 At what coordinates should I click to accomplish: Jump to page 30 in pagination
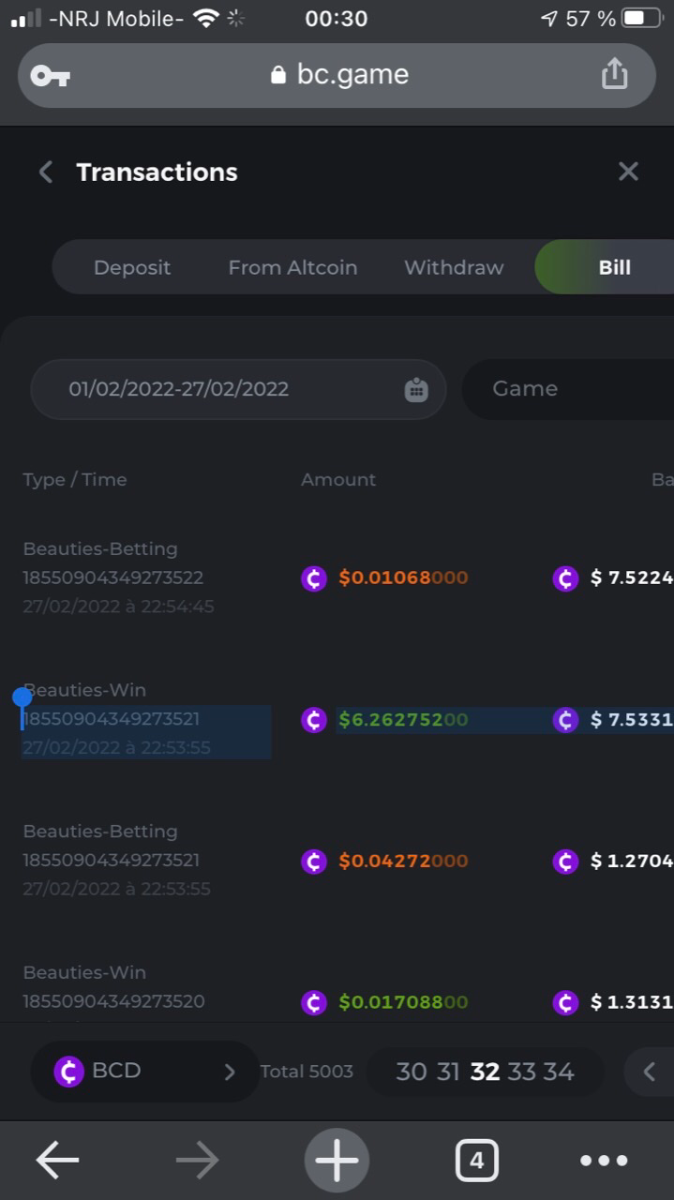411,1072
